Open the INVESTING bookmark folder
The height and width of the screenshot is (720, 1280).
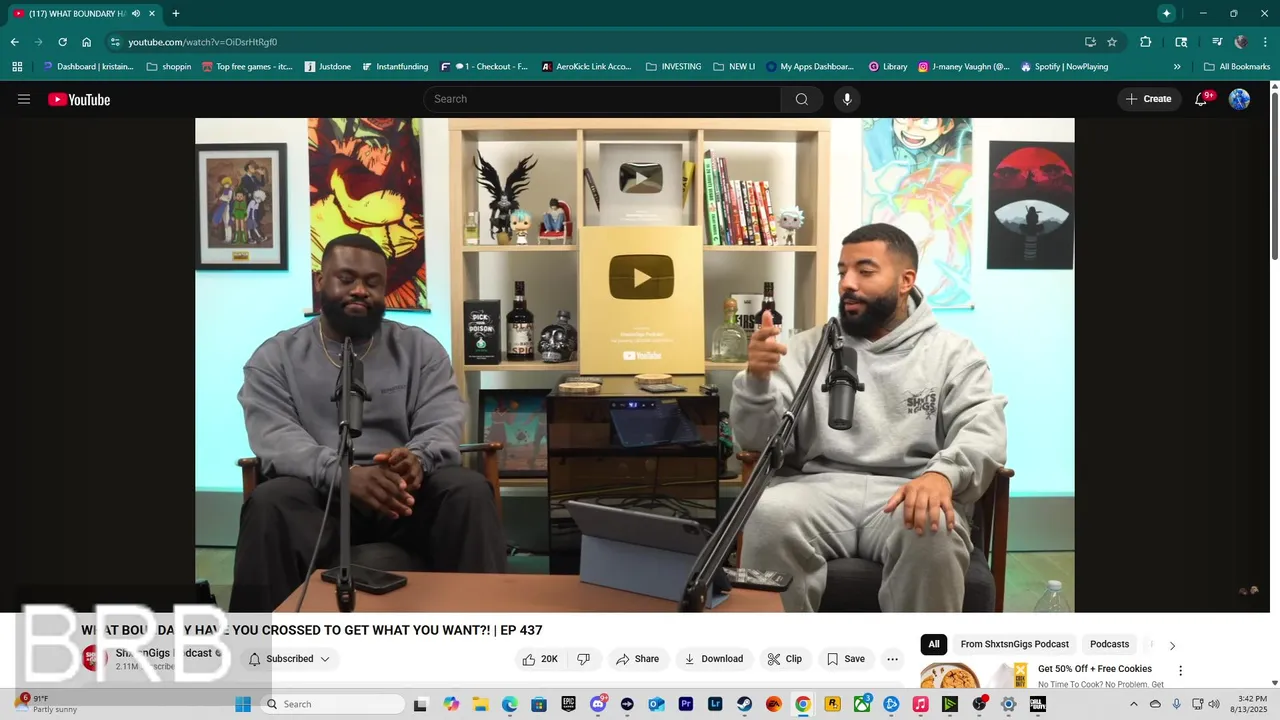[x=673, y=67]
